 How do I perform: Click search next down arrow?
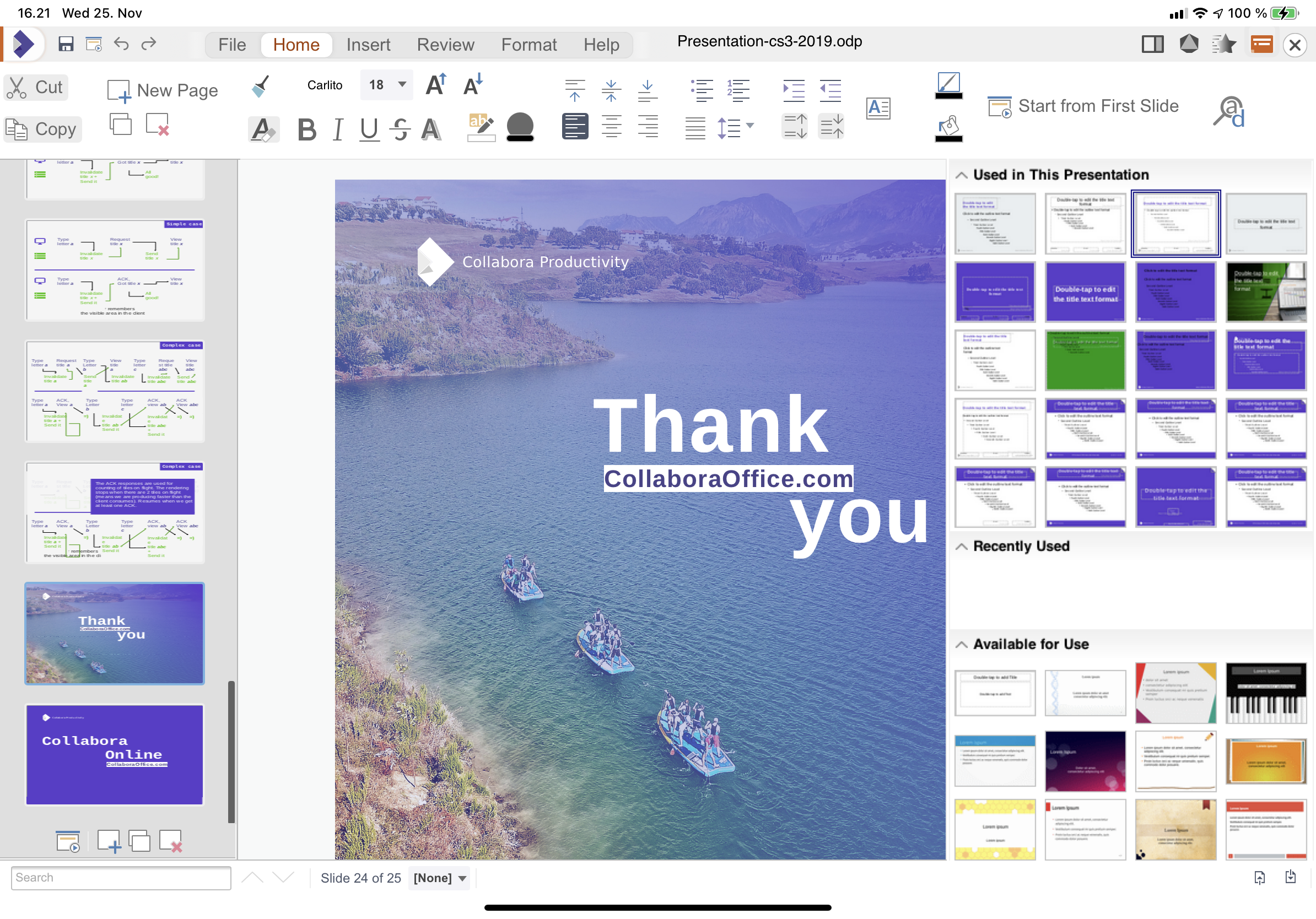click(283, 878)
